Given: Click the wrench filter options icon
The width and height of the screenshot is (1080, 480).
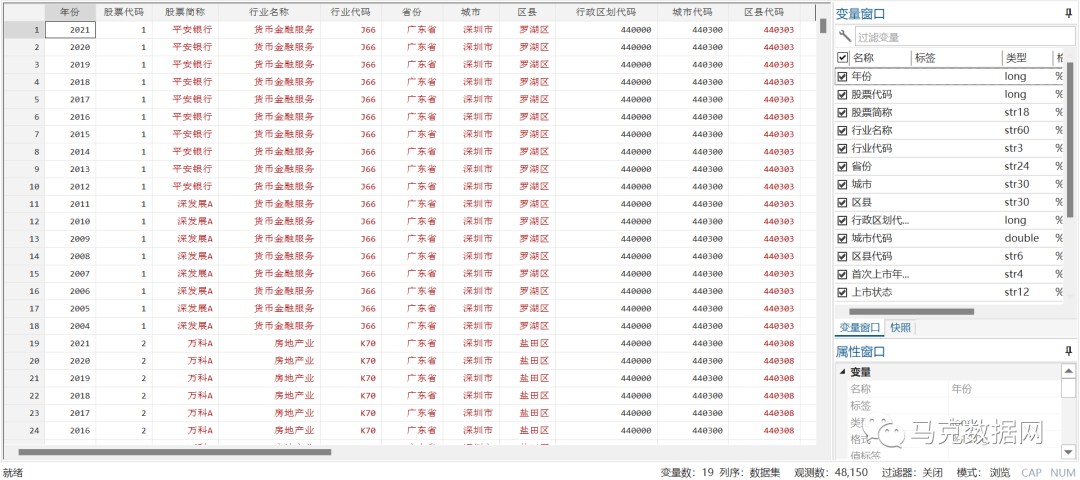Looking at the screenshot, I should (x=844, y=36).
